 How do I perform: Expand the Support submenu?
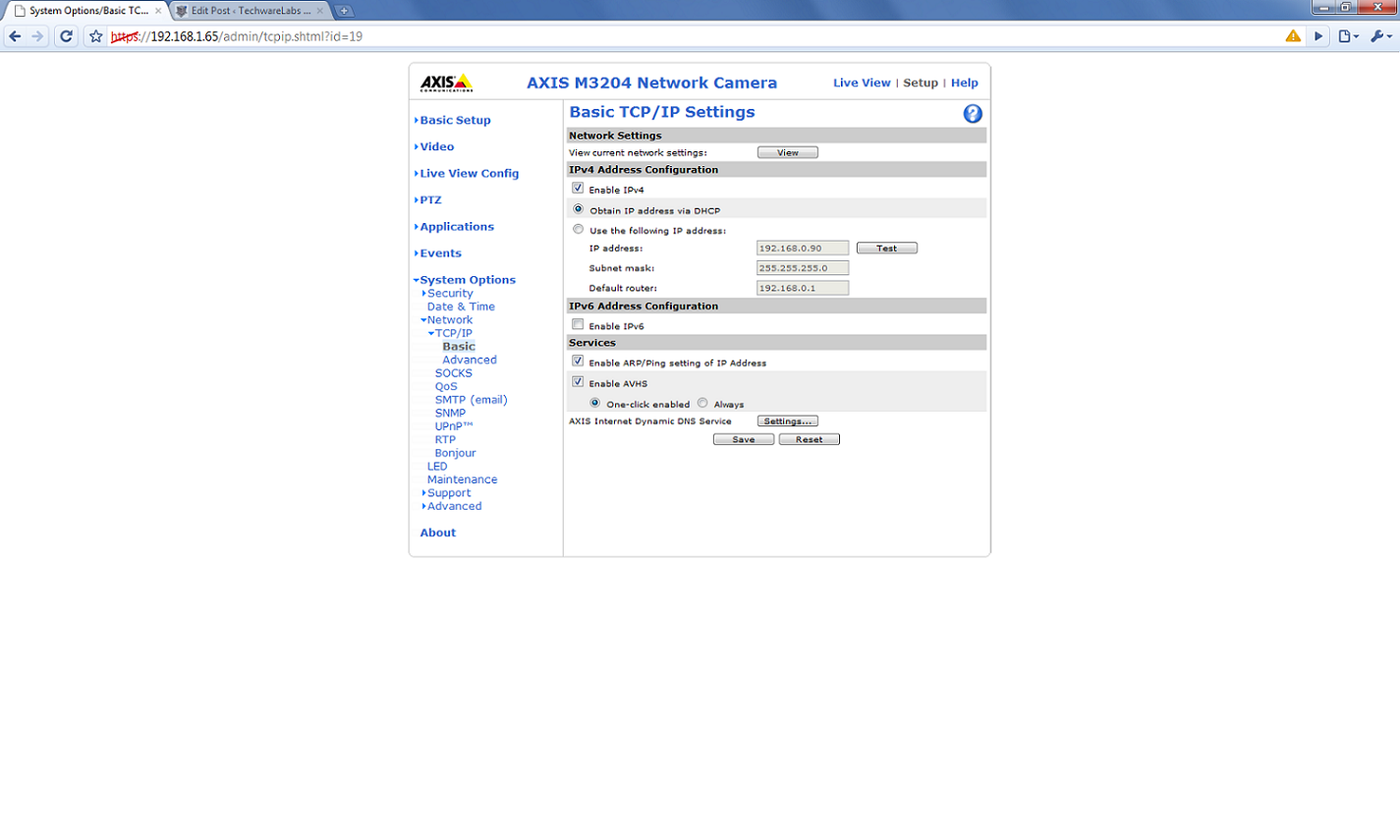(x=448, y=493)
